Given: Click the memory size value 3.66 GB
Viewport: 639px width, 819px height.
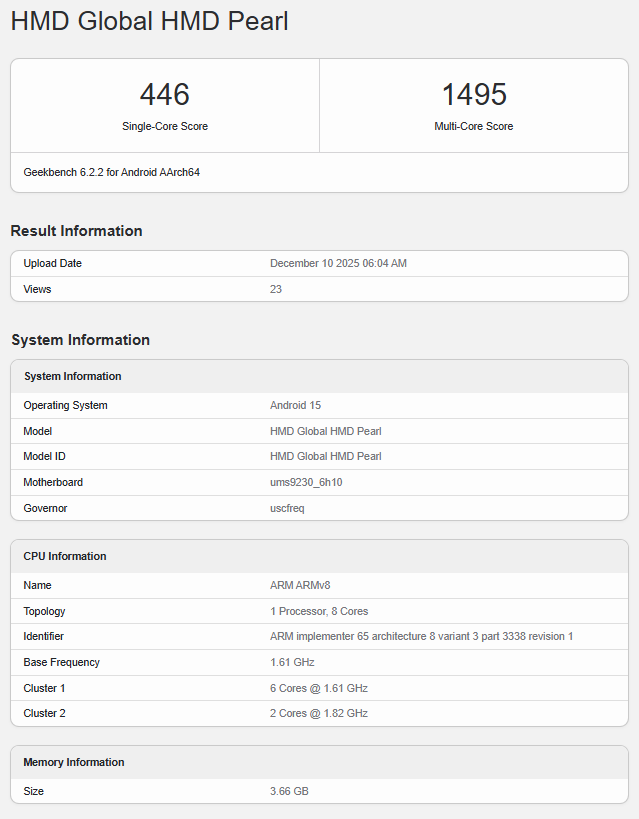Looking at the screenshot, I should tap(289, 791).
